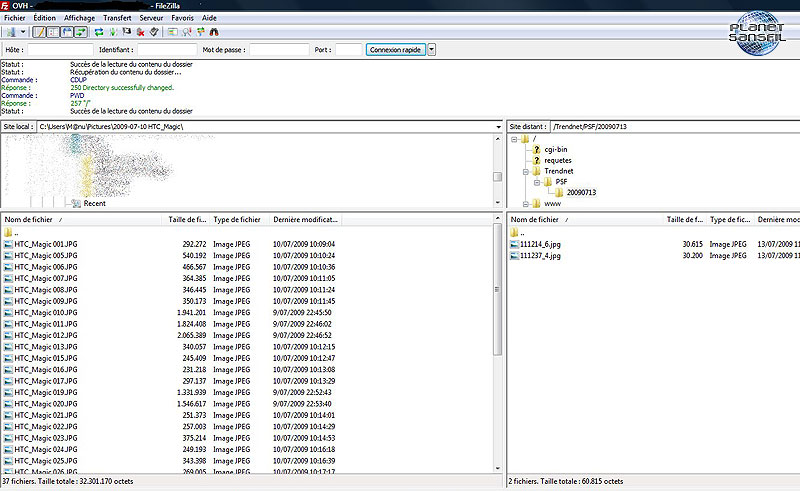Select remote file 111214_6.jpg

point(540,244)
